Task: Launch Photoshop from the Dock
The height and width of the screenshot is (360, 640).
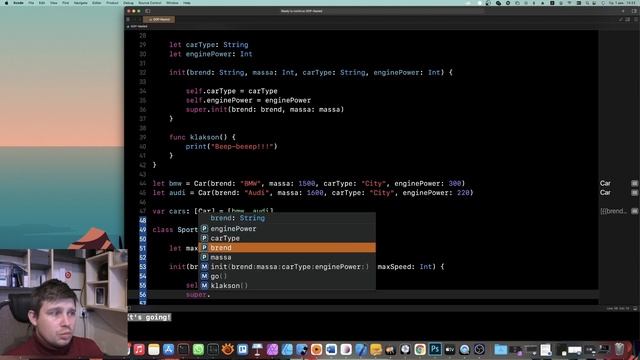Action: pos(435,349)
